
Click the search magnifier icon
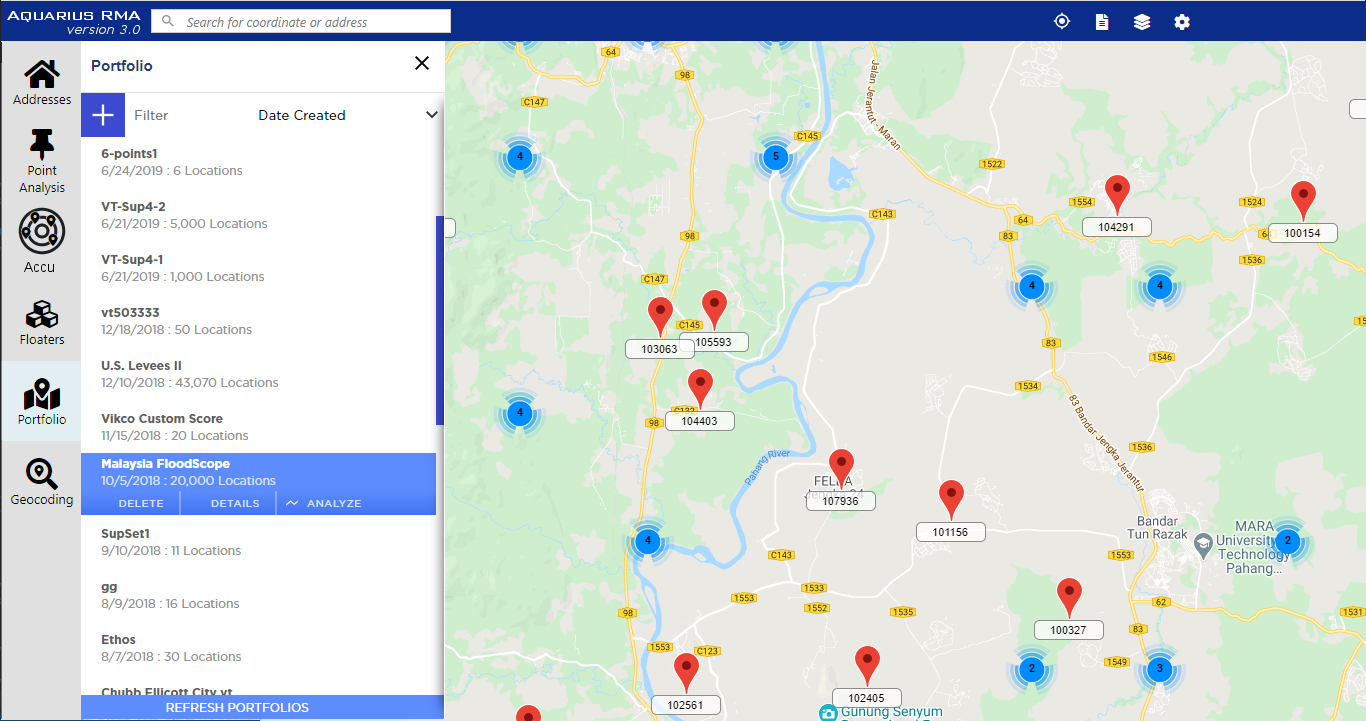169,21
